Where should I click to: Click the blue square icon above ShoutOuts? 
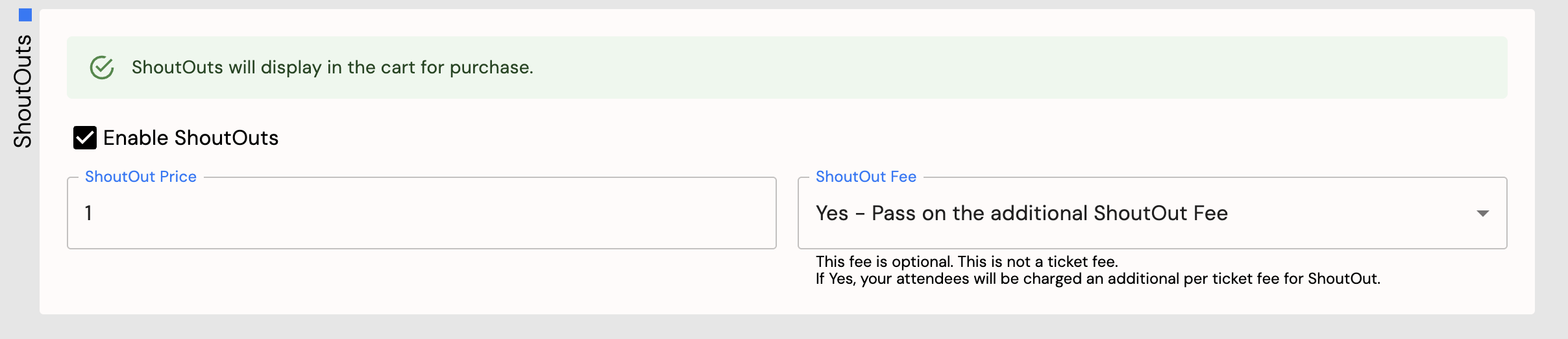25,14
